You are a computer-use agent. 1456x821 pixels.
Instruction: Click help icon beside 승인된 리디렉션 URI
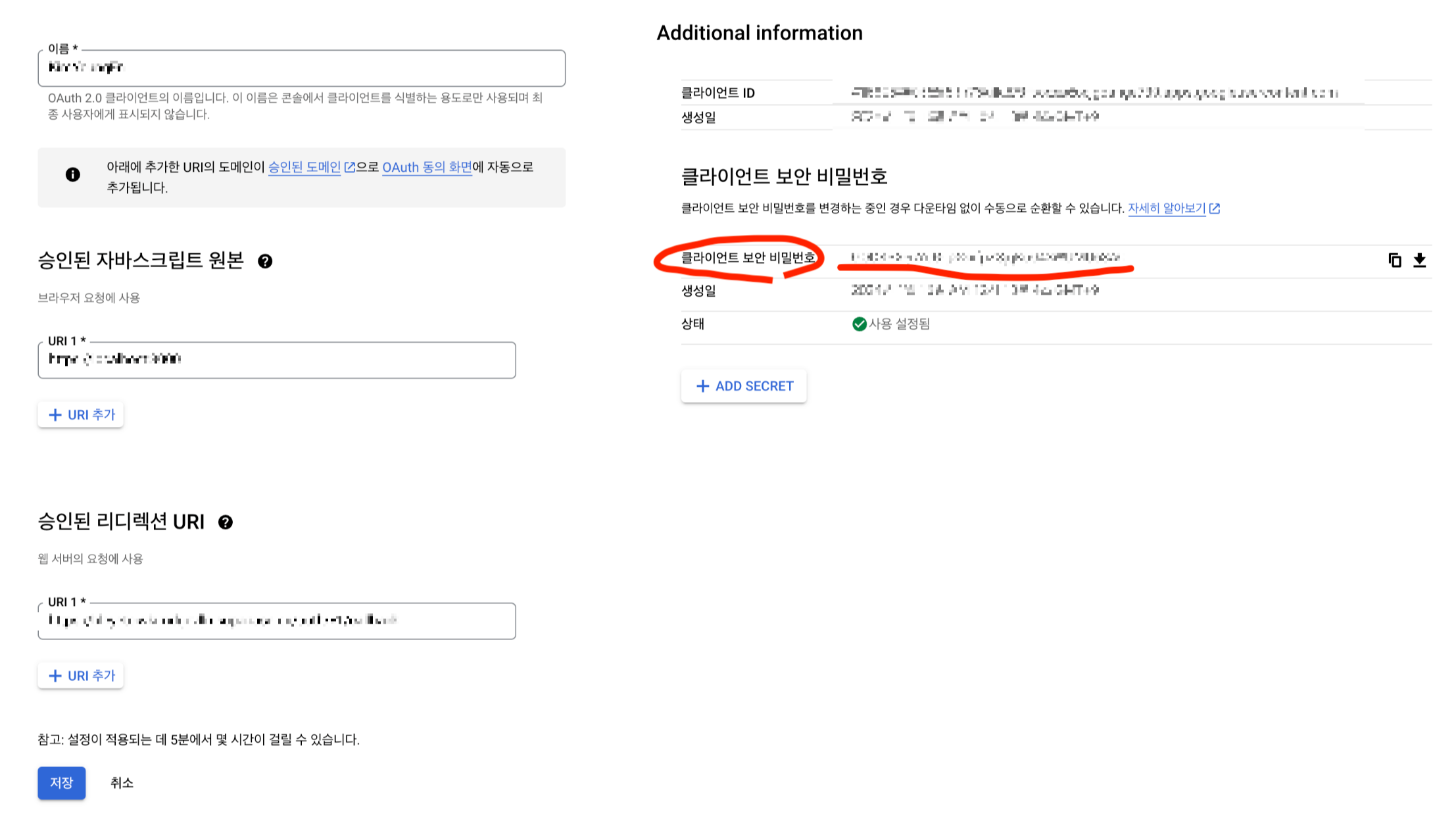tap(226, 522)
